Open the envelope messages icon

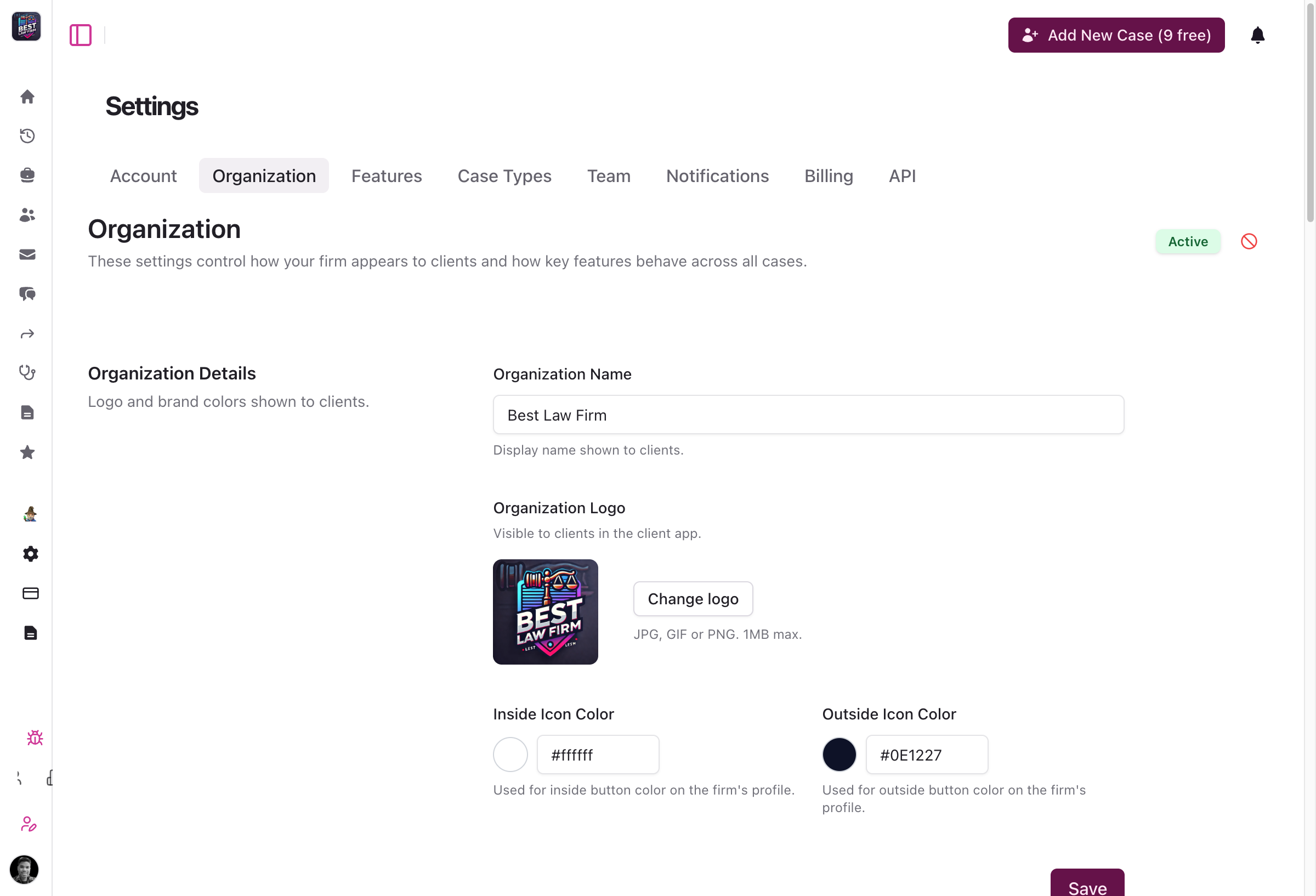27,254
